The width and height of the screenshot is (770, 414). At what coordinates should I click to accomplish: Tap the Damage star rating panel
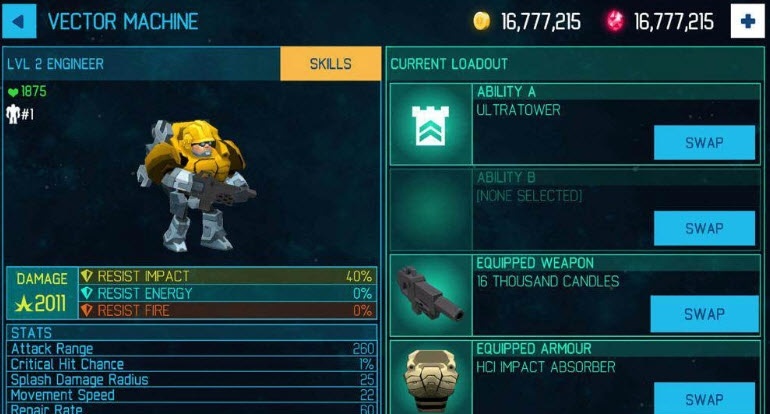pos(42,293)
